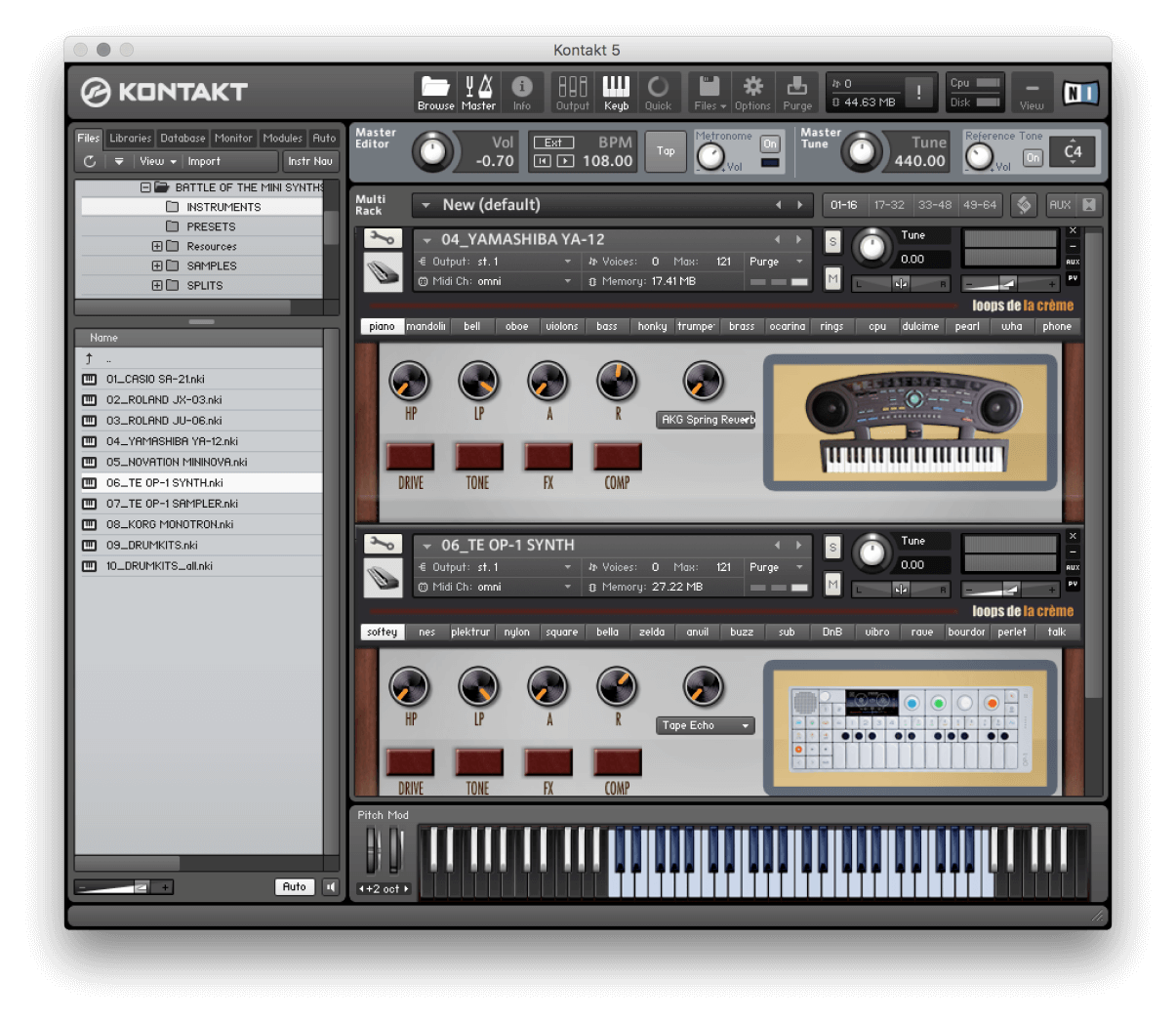
Task: Click the browser Auto button at the bottom
Action: (294, 887)
